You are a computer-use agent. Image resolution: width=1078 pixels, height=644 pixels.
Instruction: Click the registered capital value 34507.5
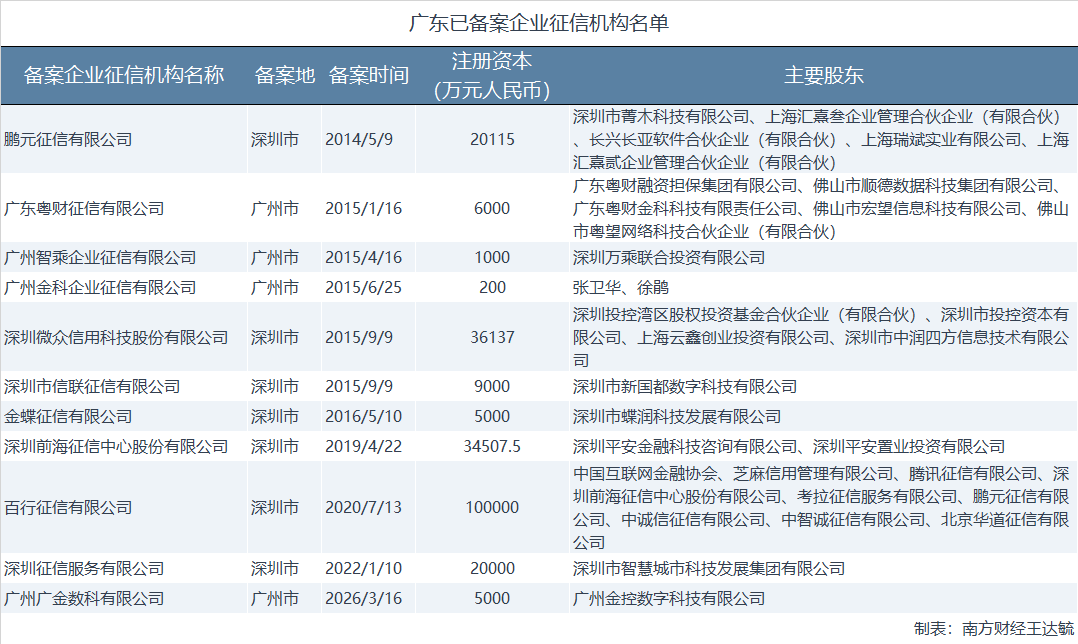pyautogui.click(x=492, y=446)
